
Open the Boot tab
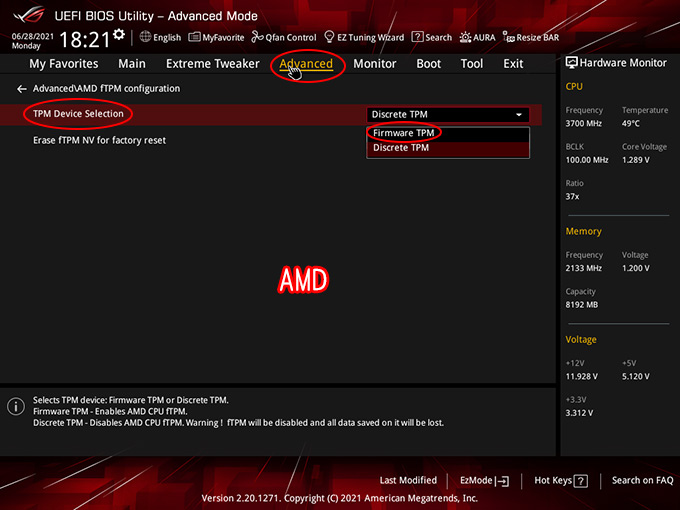tap(428, 64)
